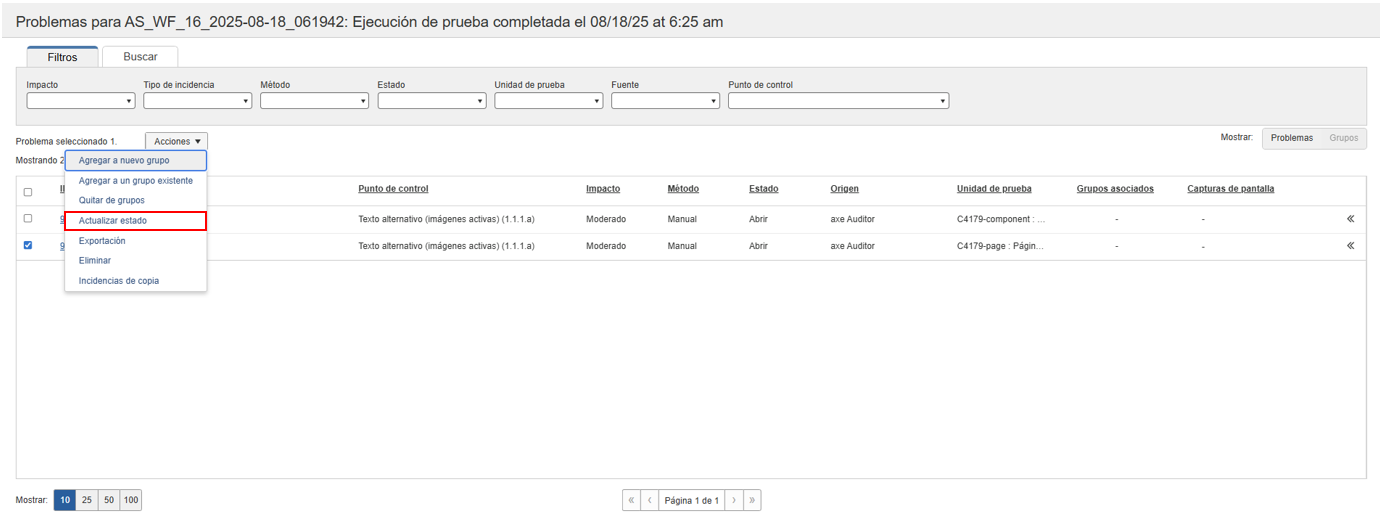Toggle the select-all checkbox in table header
The width and height of the screenshot is (1382, 517).
(x=28, y=192)
